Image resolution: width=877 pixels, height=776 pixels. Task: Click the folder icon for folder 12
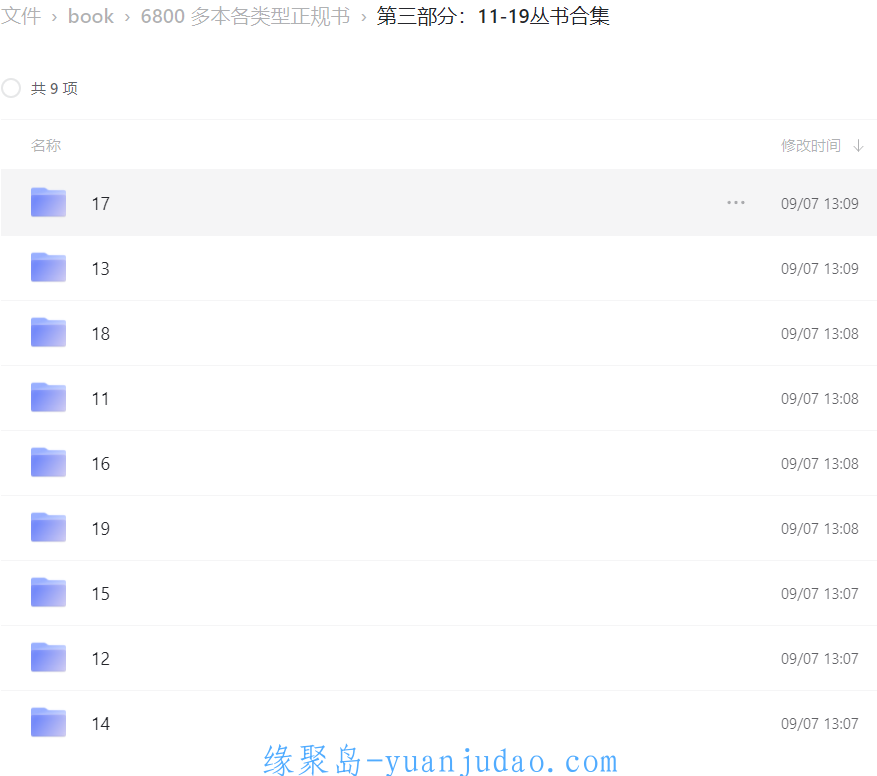(48, 658)
